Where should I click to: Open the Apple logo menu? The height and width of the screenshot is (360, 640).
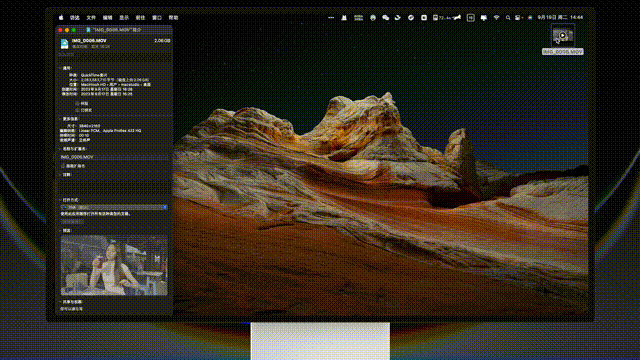pos(61,18)
